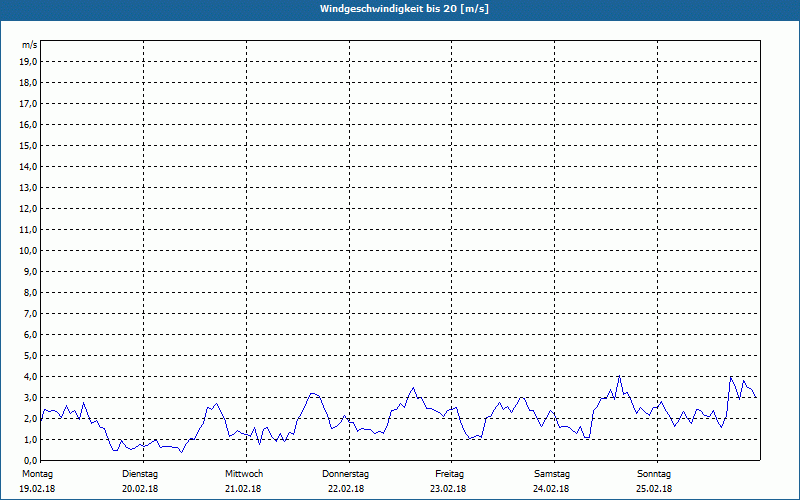Select the 6,0 y-axis value
Screen dimensions: 800x500
pyautogui.click(x=30, y=335)
